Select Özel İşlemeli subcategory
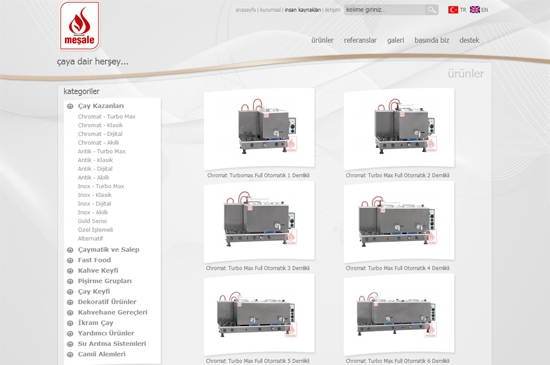550x365 pixels. 95,230
